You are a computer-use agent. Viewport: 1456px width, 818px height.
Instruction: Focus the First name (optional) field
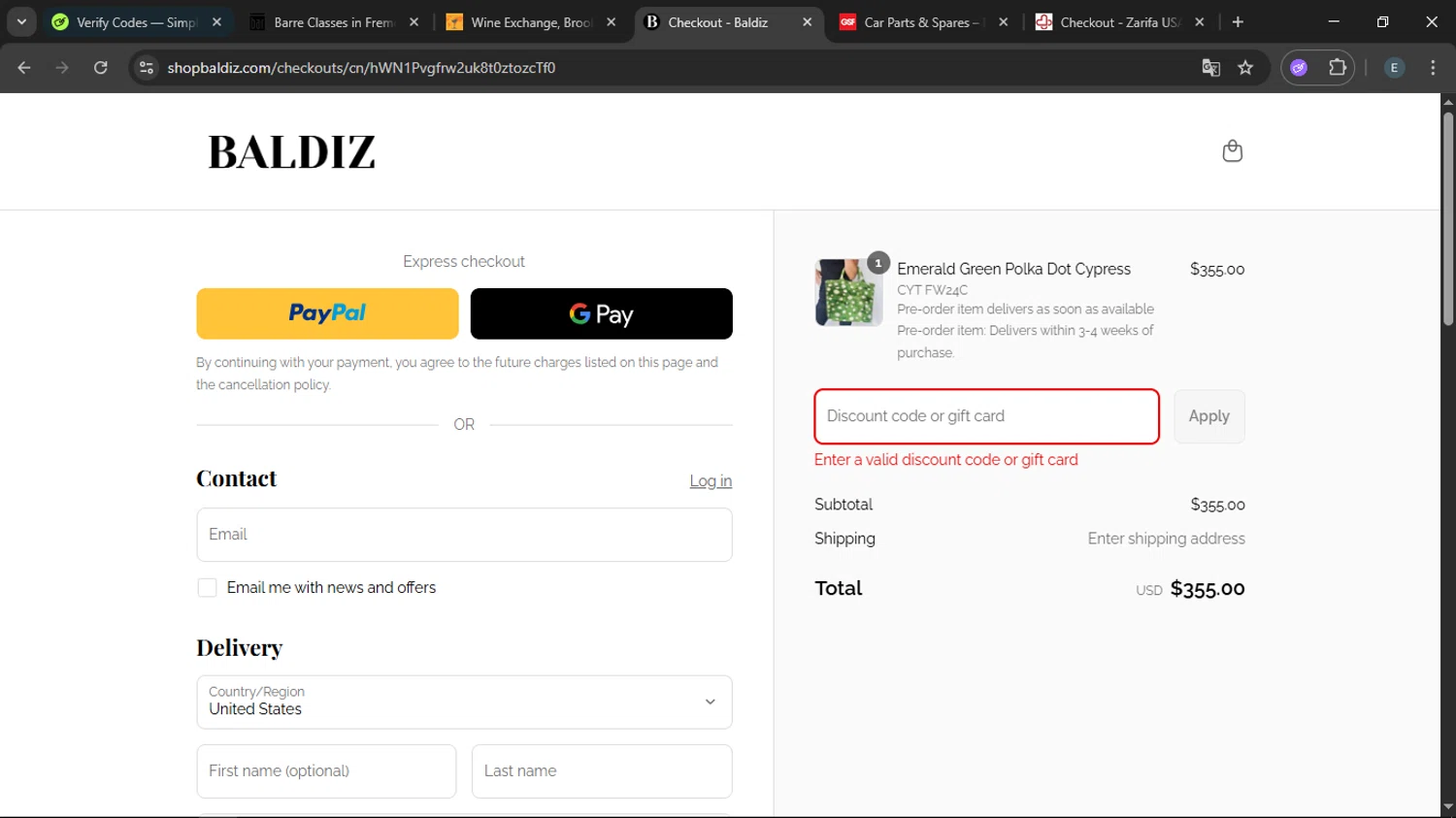pos(326,771)
